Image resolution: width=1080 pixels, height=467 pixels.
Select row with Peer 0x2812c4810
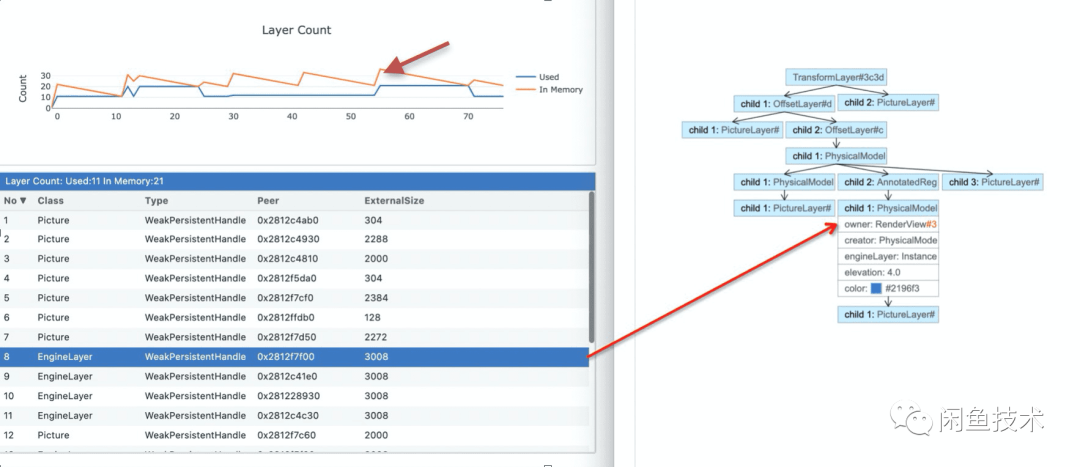pos(295,259)
